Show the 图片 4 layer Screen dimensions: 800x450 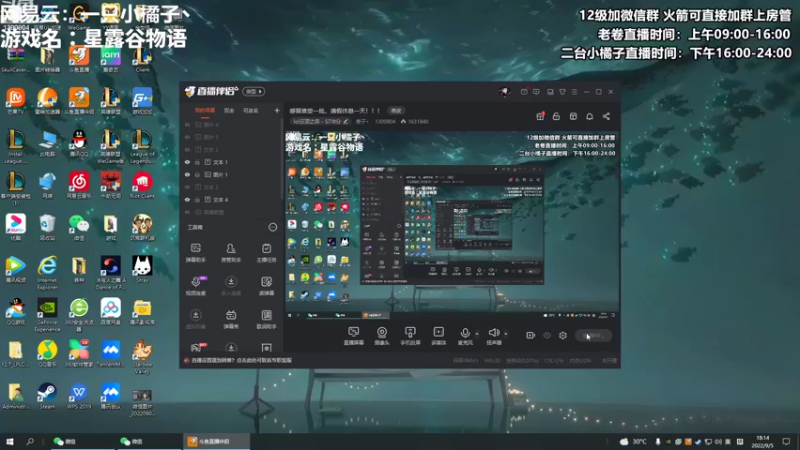coord(187,124)
